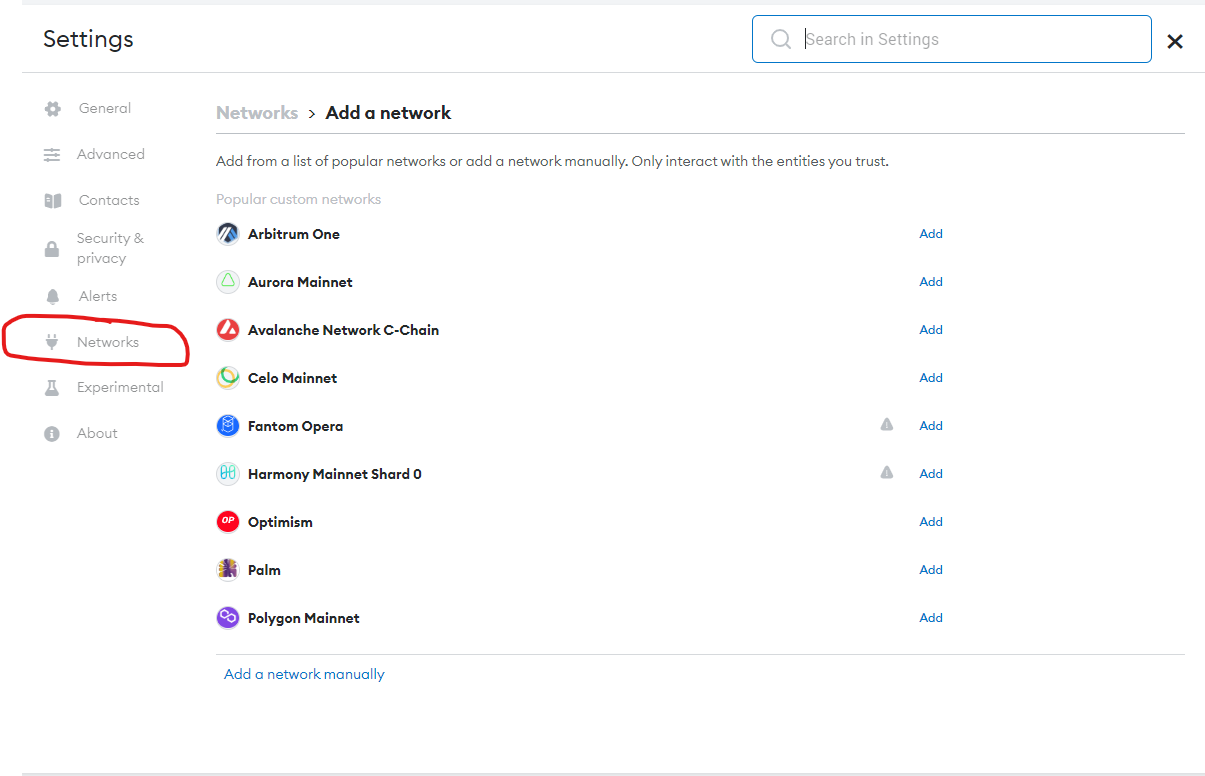Open Security & privacy settings
Image resolution: width=1205 pixels, height=776 pixels.
(110, 248)
